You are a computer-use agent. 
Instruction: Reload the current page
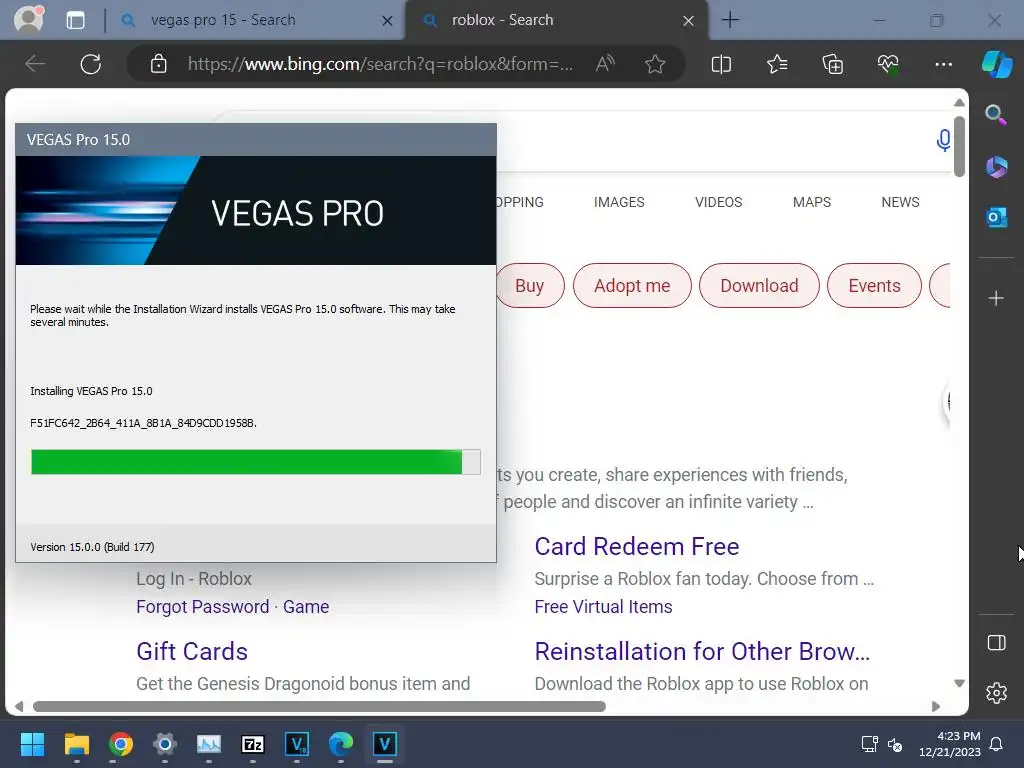pyautogui.click(x=91, y=64)
